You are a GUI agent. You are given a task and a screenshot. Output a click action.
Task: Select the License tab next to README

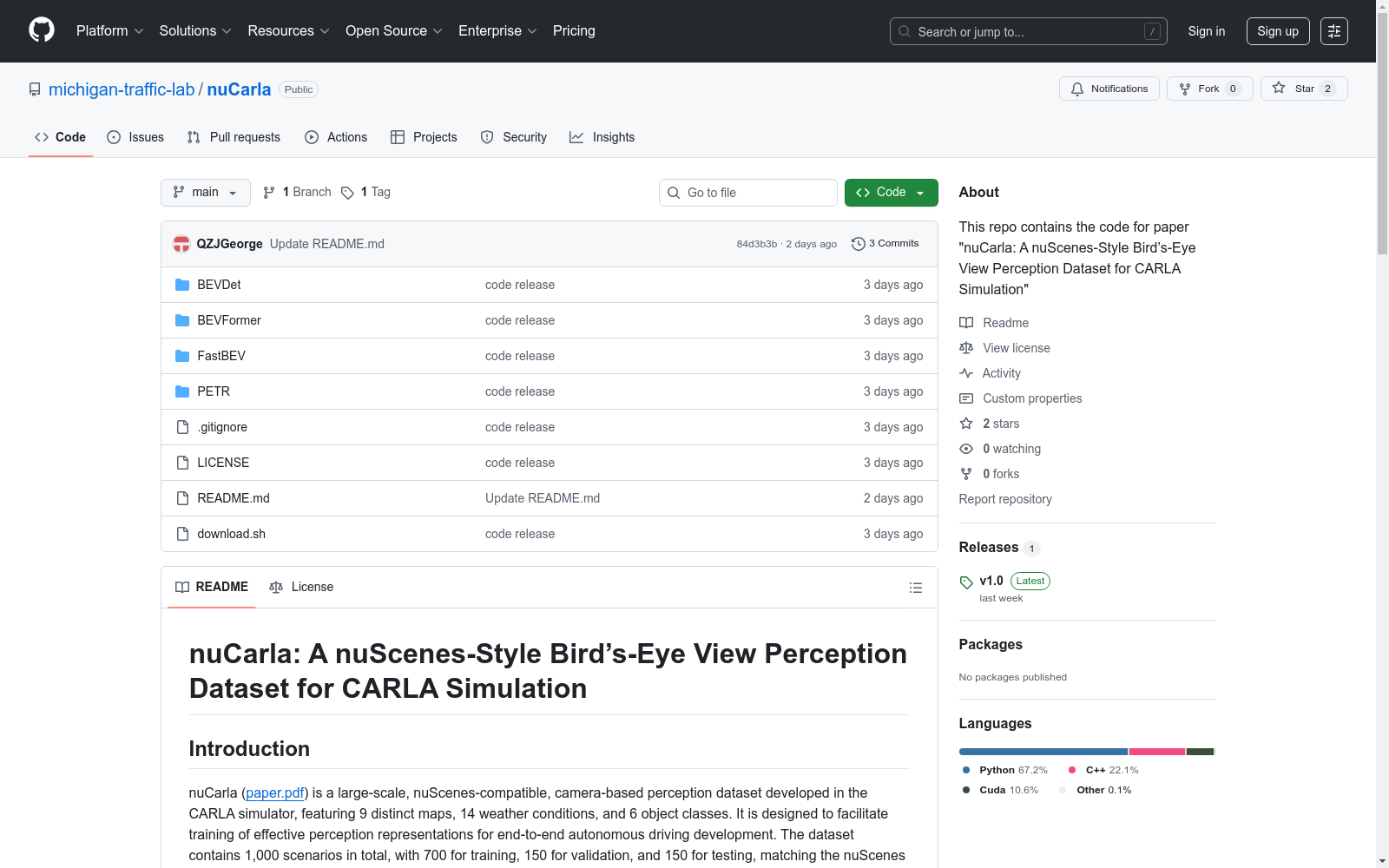click(301, 588)
